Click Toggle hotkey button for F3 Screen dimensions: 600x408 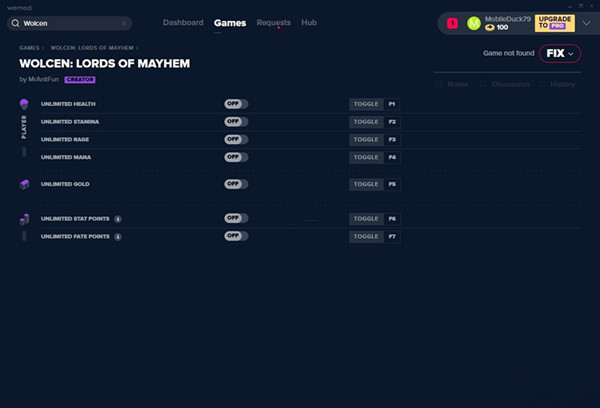tap(366, 139)
